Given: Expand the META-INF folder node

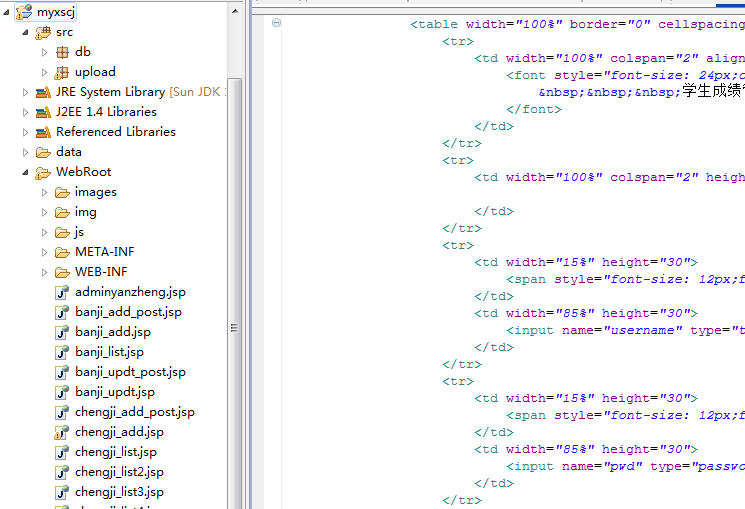Looking at the screenshot, I should pos(44,252).
